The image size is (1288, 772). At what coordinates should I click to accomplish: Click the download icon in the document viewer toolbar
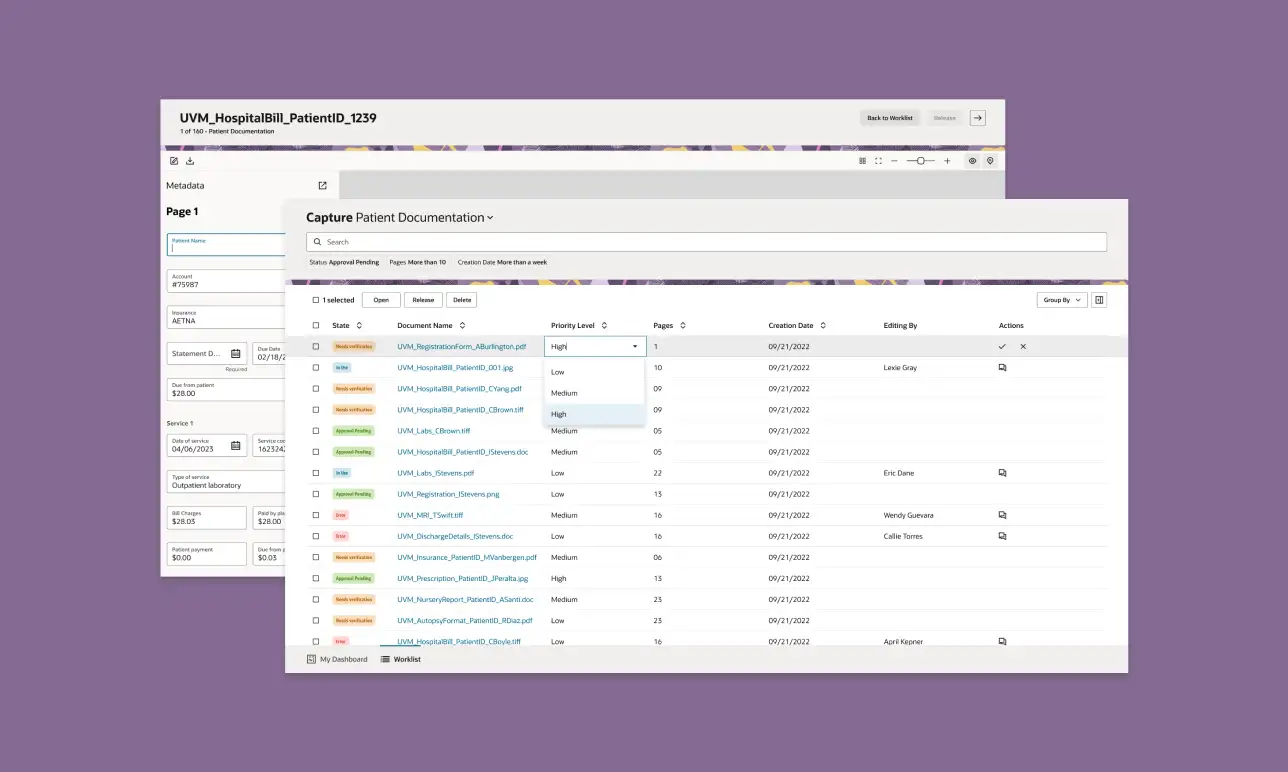(x=190, y=161)
